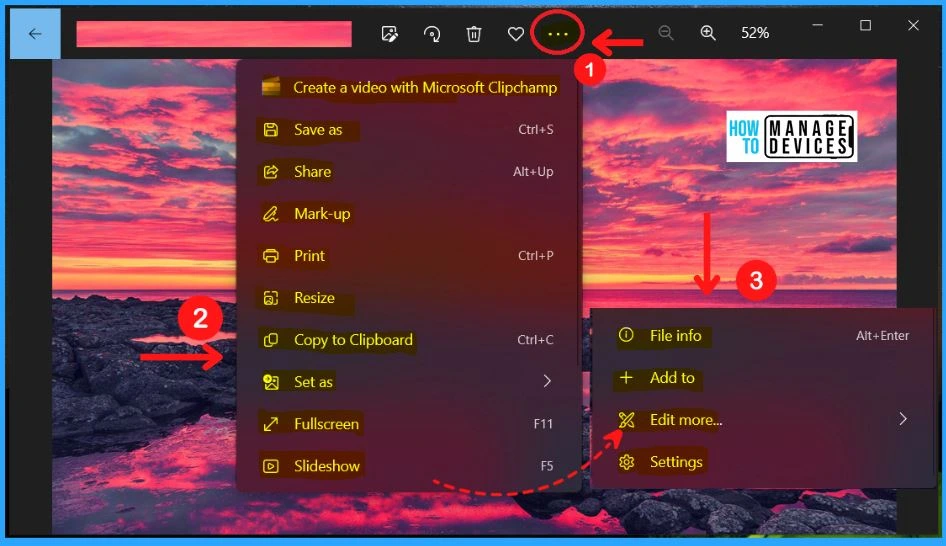This screenshot has width=946, height=546.
Task: Click the Save as floppy disk icon
Action: tap(271, 130)
